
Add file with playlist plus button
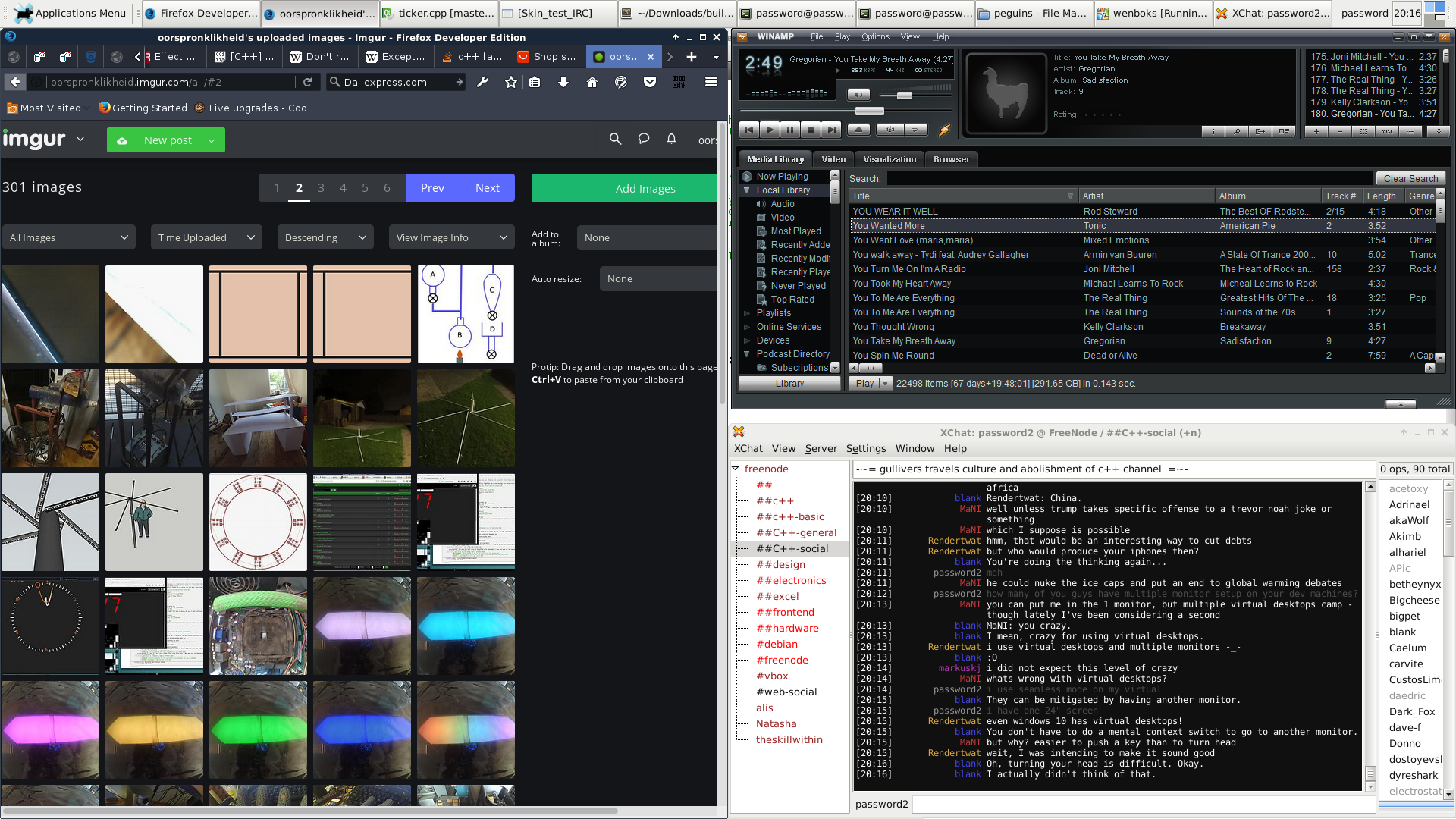coord(1316,131)
